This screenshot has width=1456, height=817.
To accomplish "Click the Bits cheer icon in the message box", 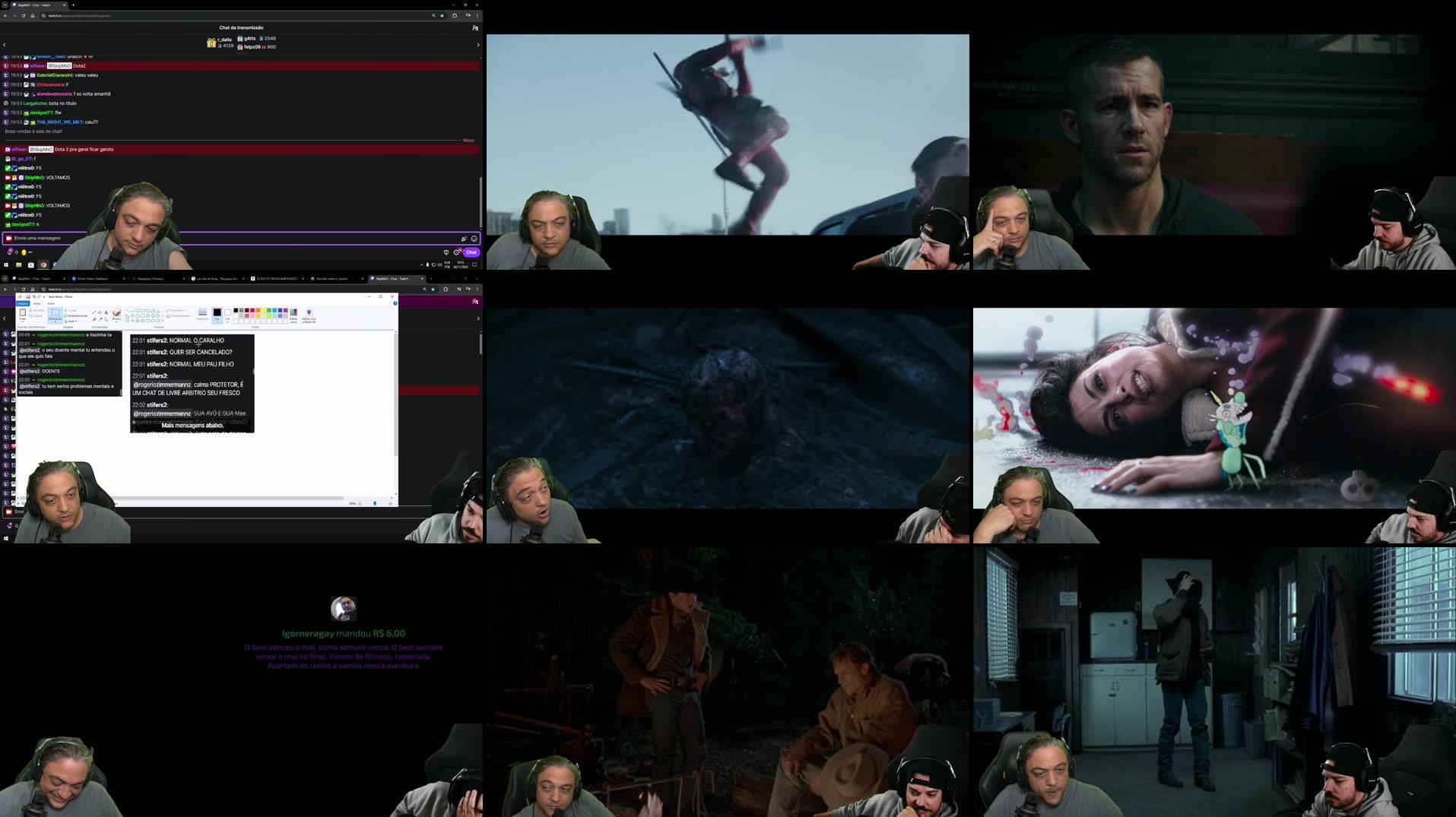I will [464, 239].
